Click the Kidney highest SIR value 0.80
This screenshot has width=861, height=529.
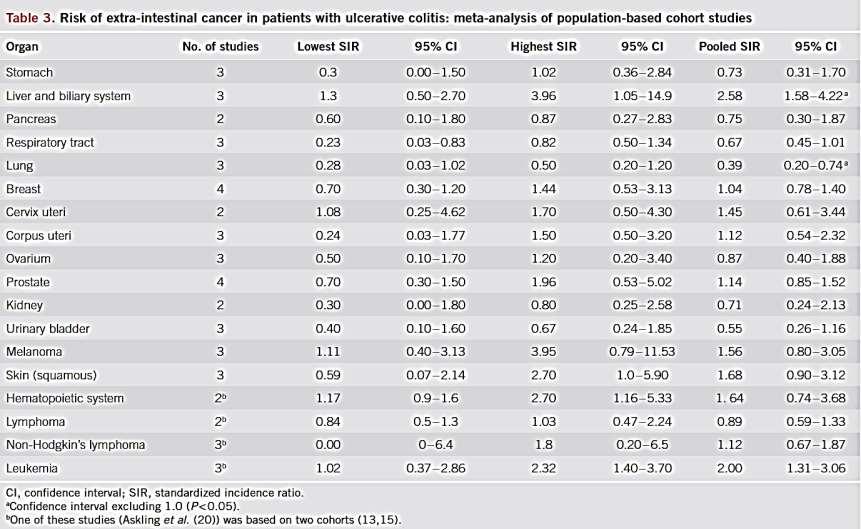(544, 305)
